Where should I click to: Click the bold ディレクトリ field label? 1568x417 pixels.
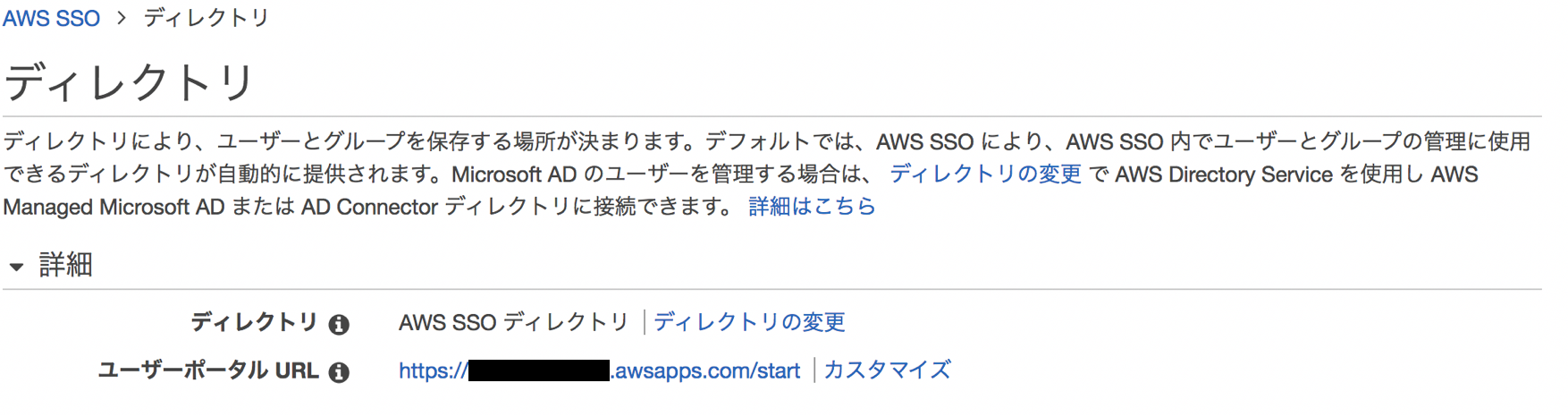coord(254,322)
